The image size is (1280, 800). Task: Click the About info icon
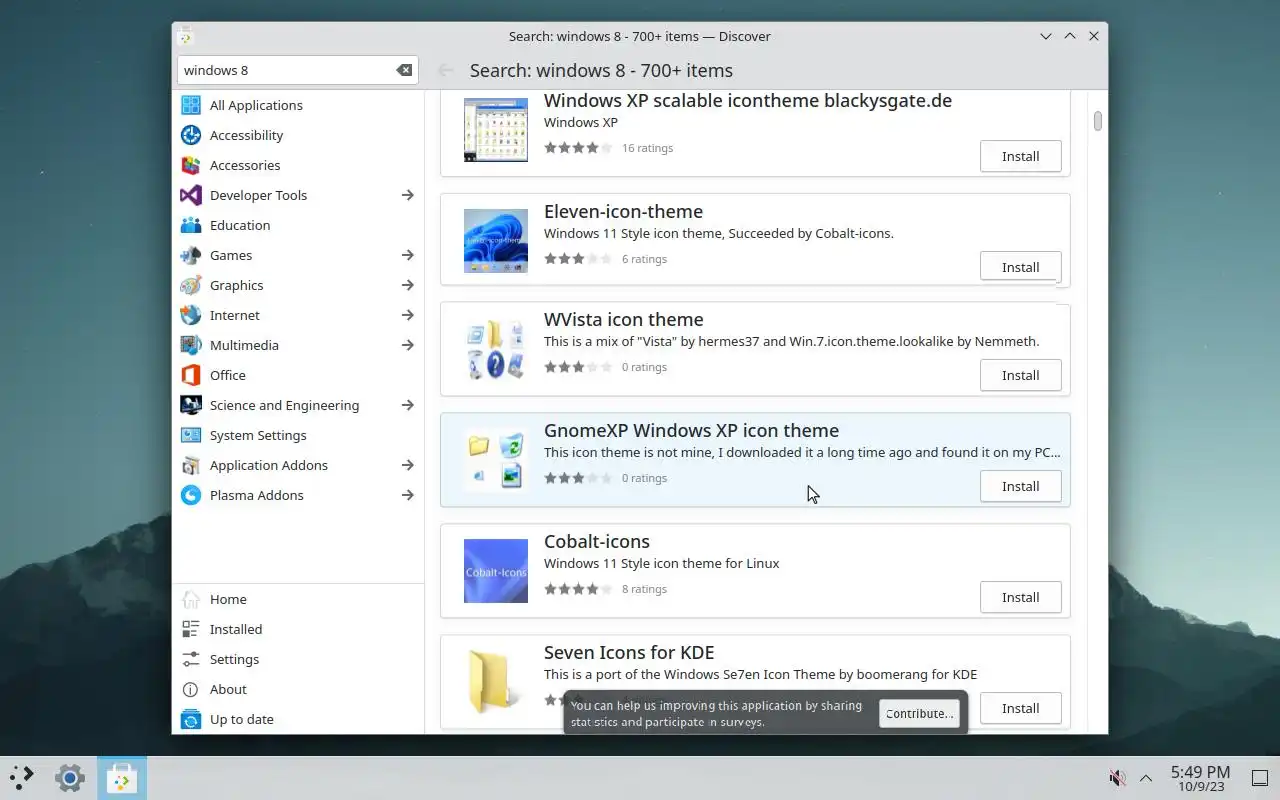tap(191, 689)
